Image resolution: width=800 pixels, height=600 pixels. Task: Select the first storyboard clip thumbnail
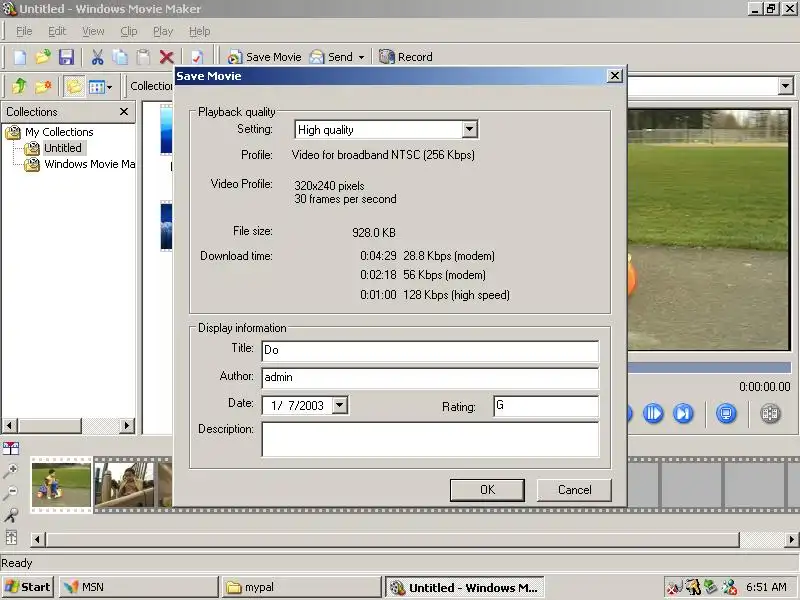pos(61,485)
